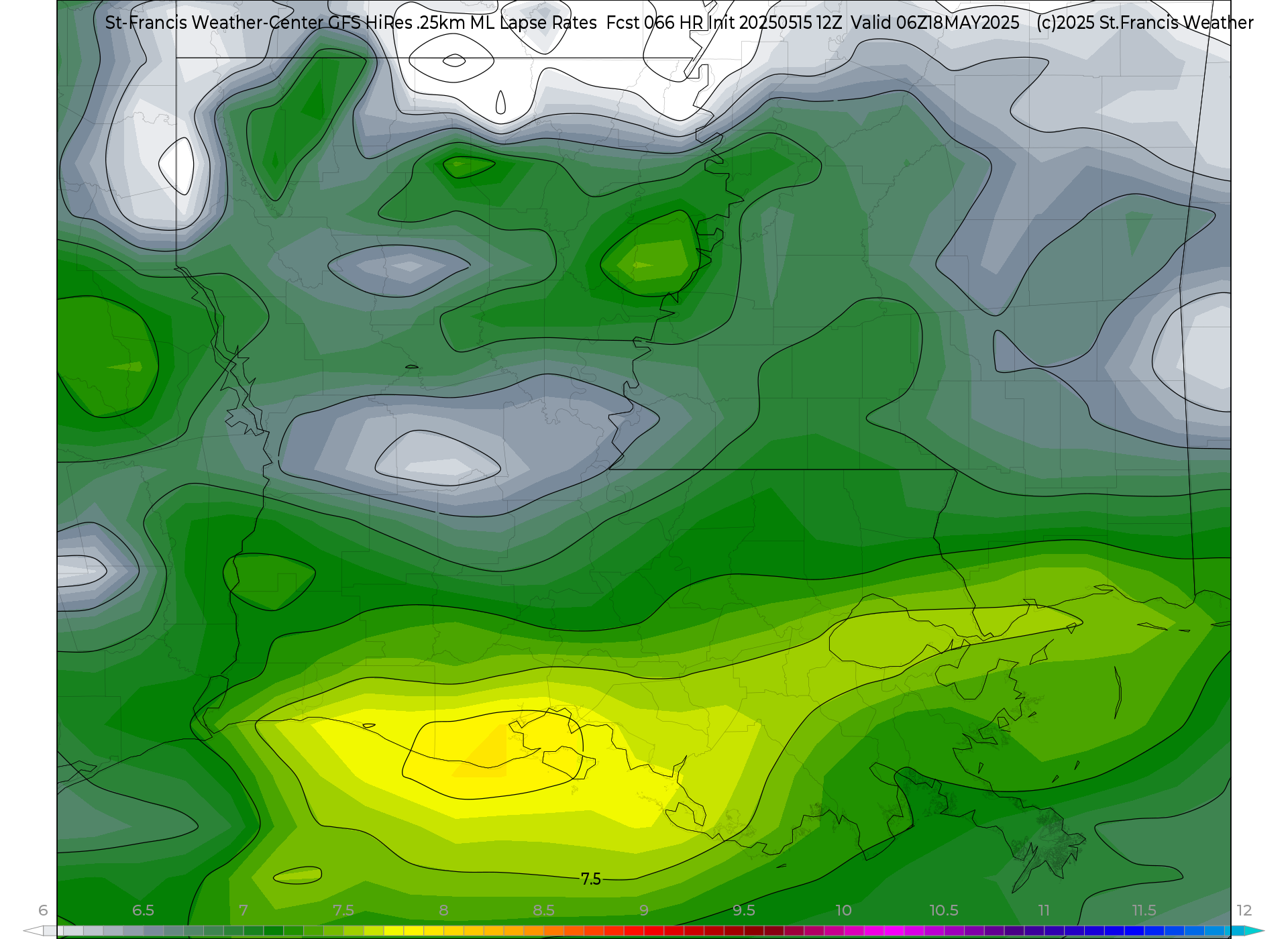Click the '9' colorbar label
Viewport: 1288px width, 939px height.
[643, 910]
